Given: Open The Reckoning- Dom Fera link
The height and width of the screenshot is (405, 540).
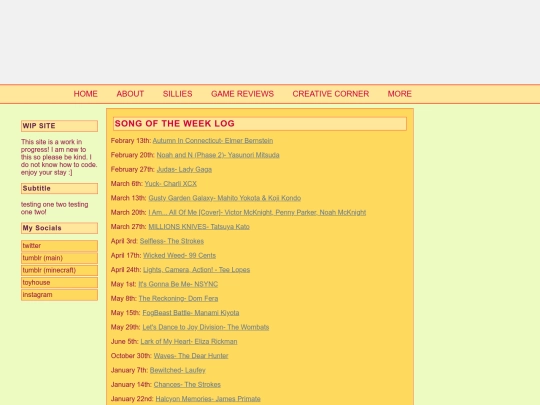Looking at the screenshot, I should coord(178,299).
